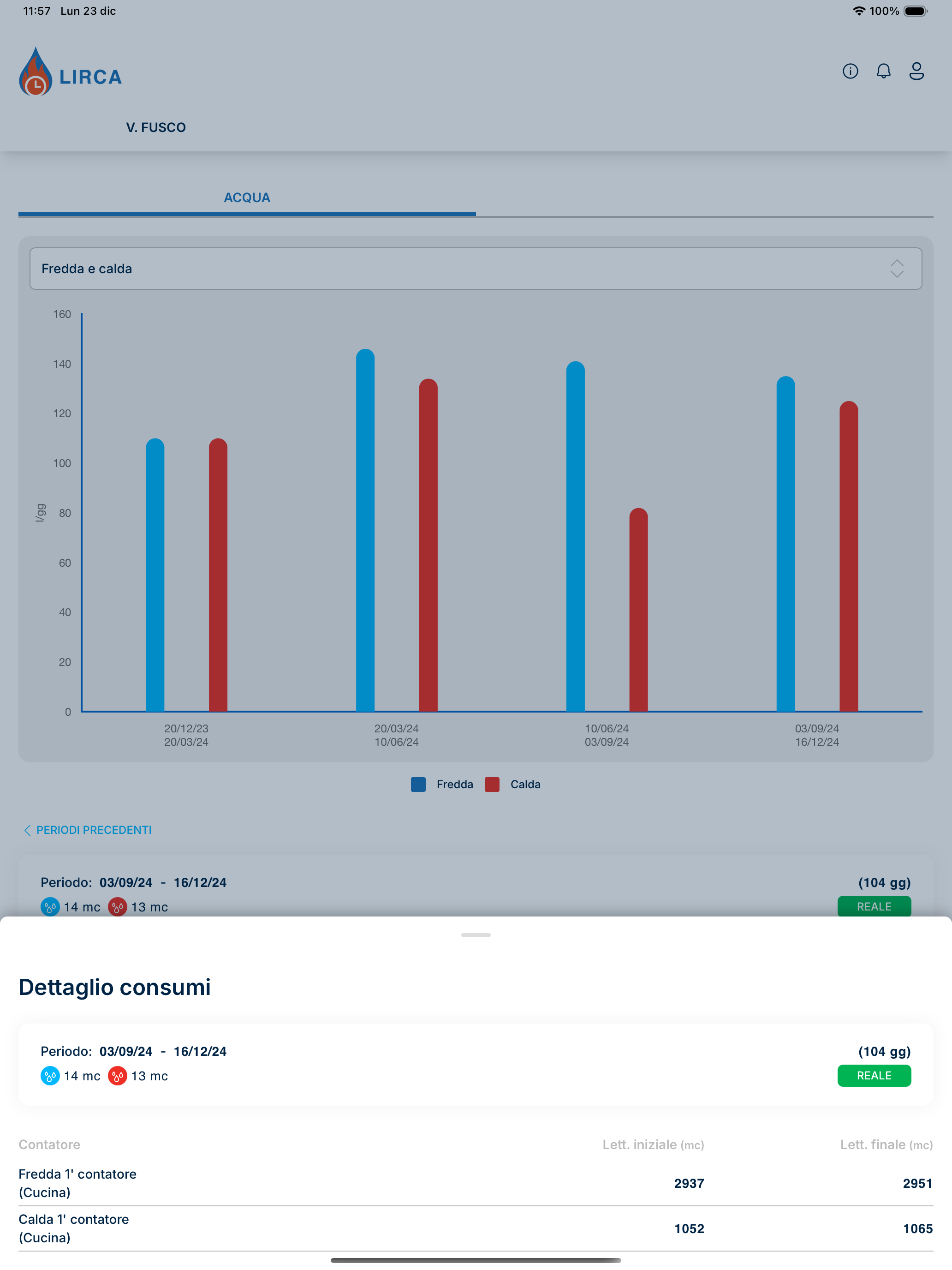Select the Fredda bar for 10/06/24 - 03/09/24

coord(576,536)
